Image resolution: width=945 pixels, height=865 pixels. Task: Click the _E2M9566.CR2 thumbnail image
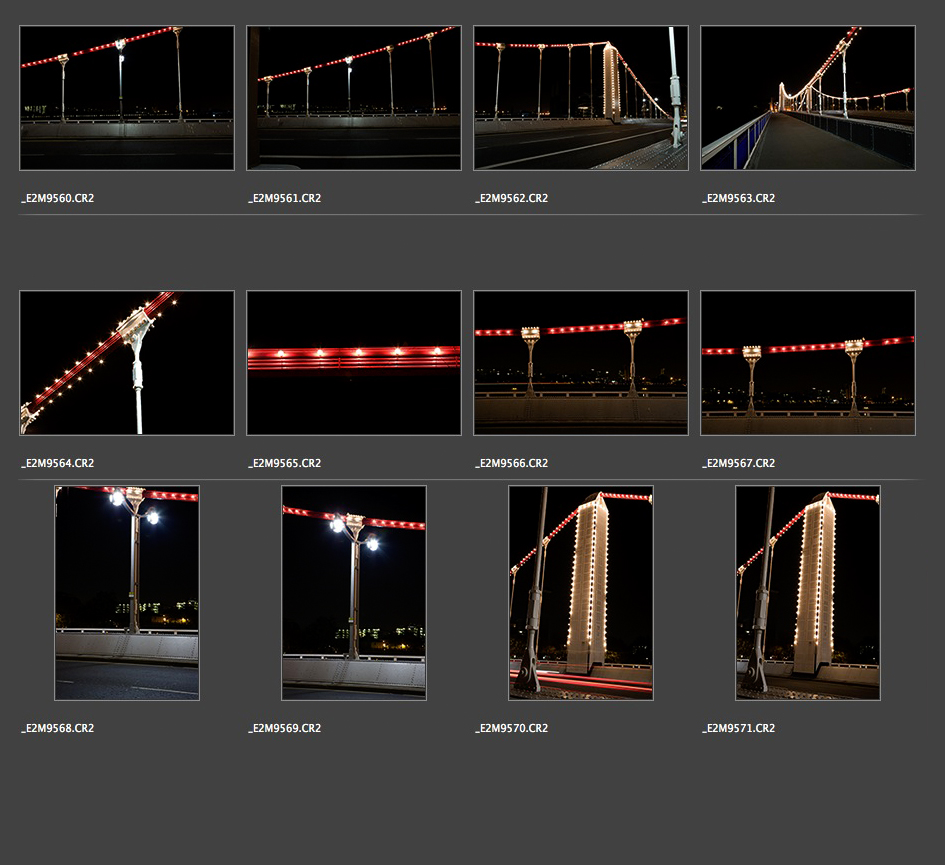(x=581, y=363)
